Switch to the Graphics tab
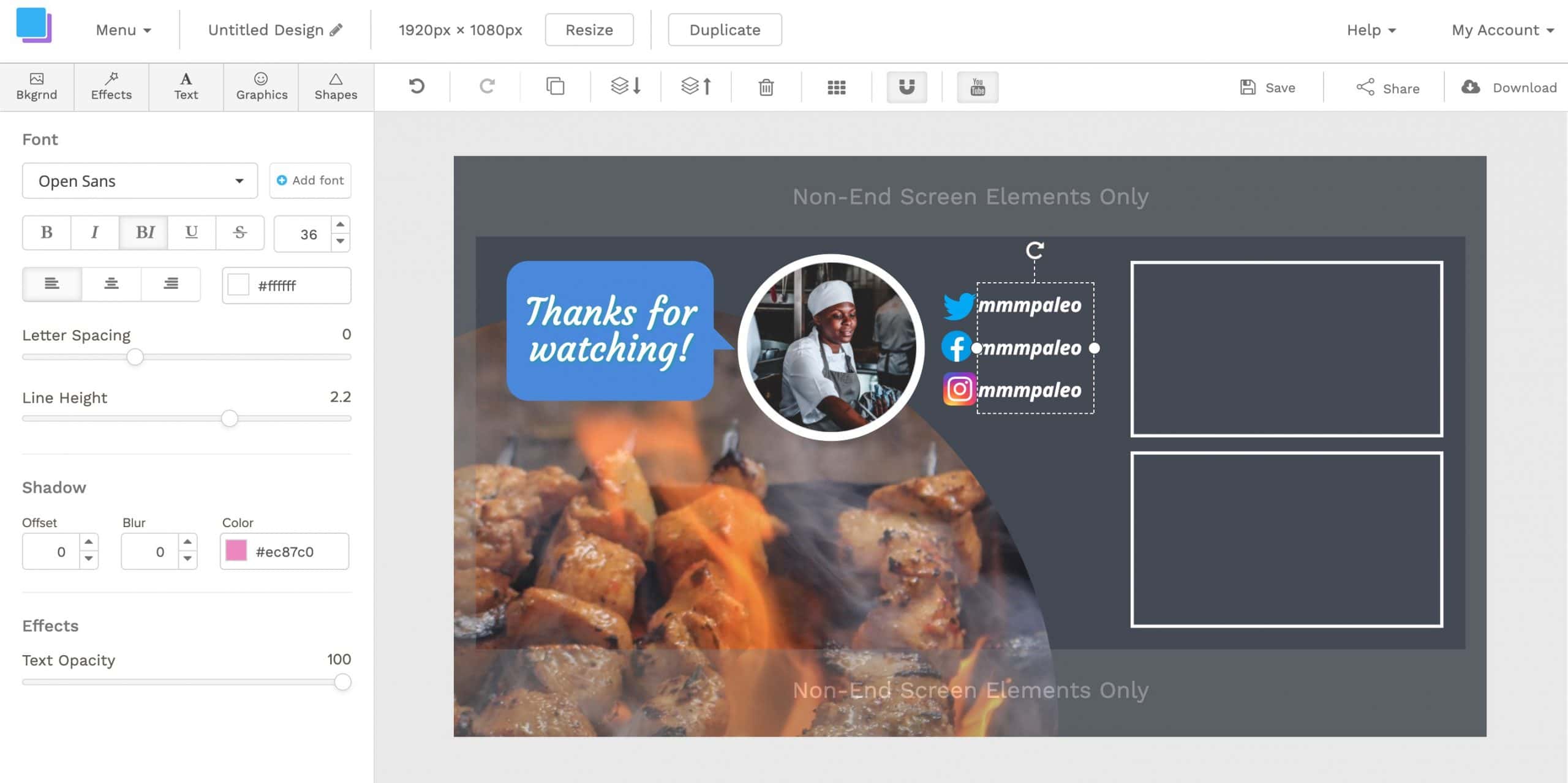Screen dimensions: 1568x783 (262, 87)
